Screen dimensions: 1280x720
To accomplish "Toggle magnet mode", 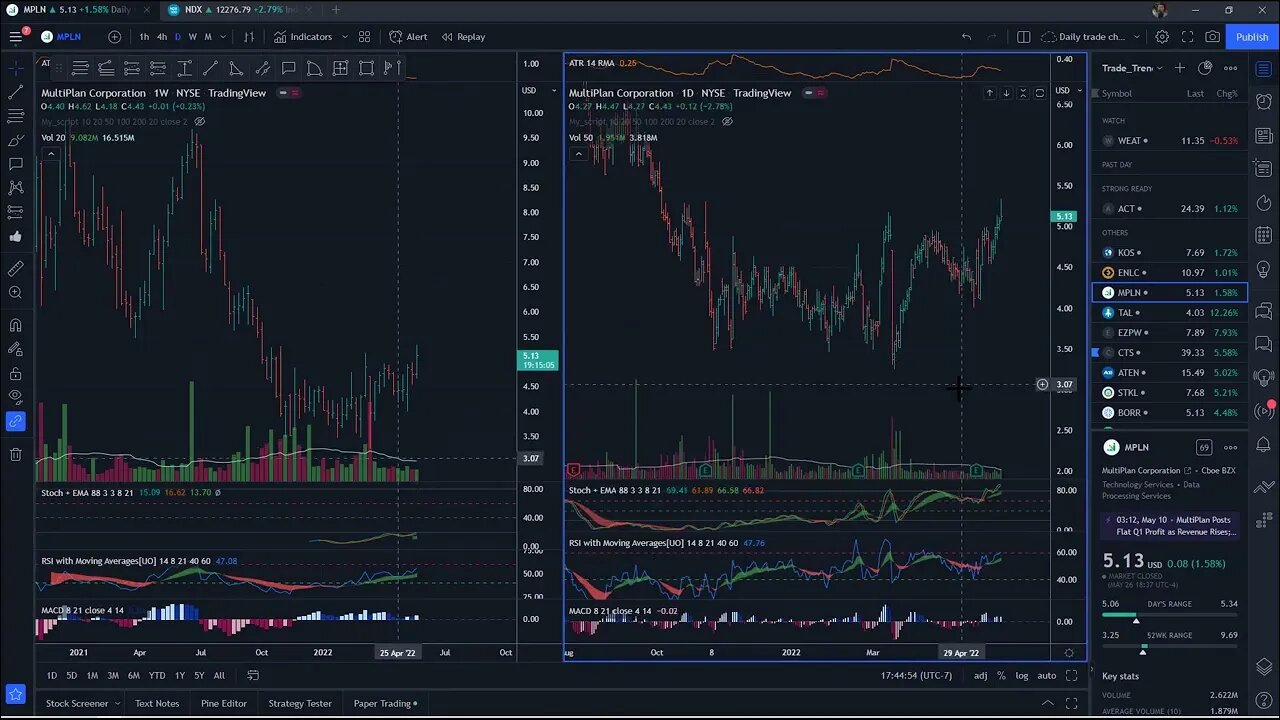I will 15,325.
